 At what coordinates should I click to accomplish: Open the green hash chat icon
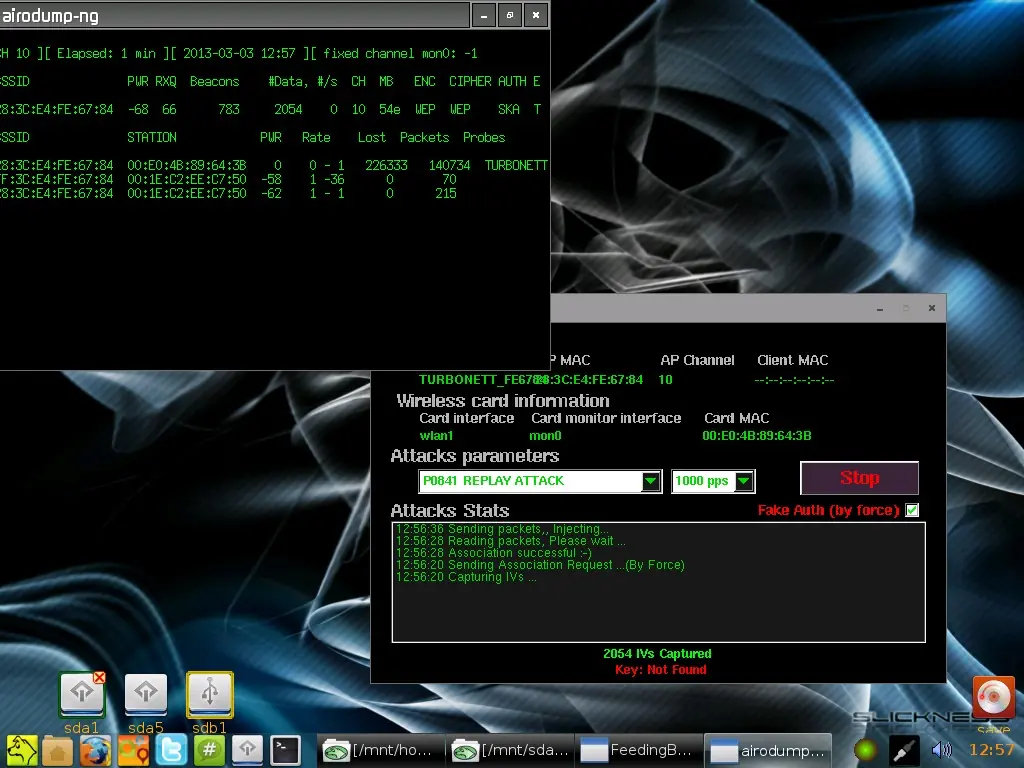(x=209, y=750)
